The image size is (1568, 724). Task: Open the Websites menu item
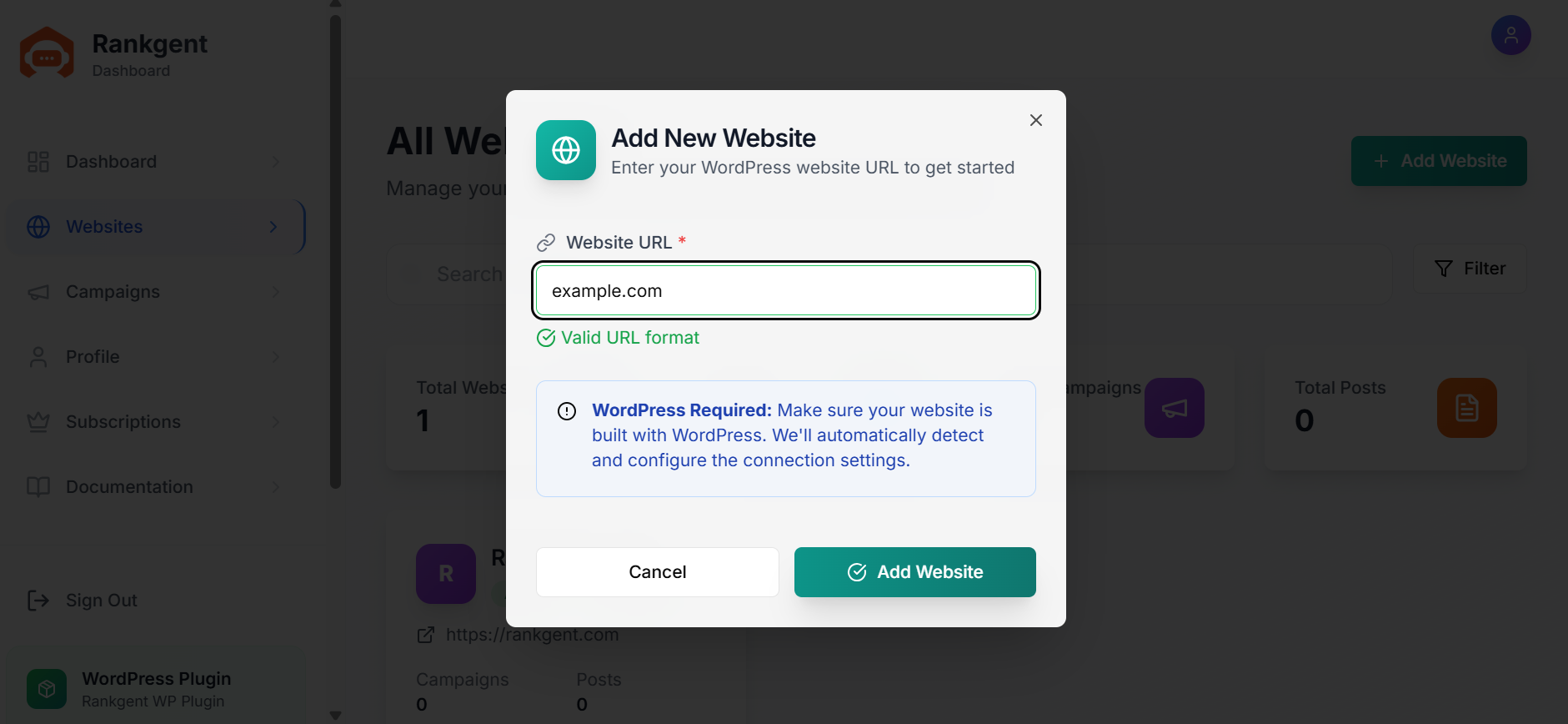tap(156, 227)
